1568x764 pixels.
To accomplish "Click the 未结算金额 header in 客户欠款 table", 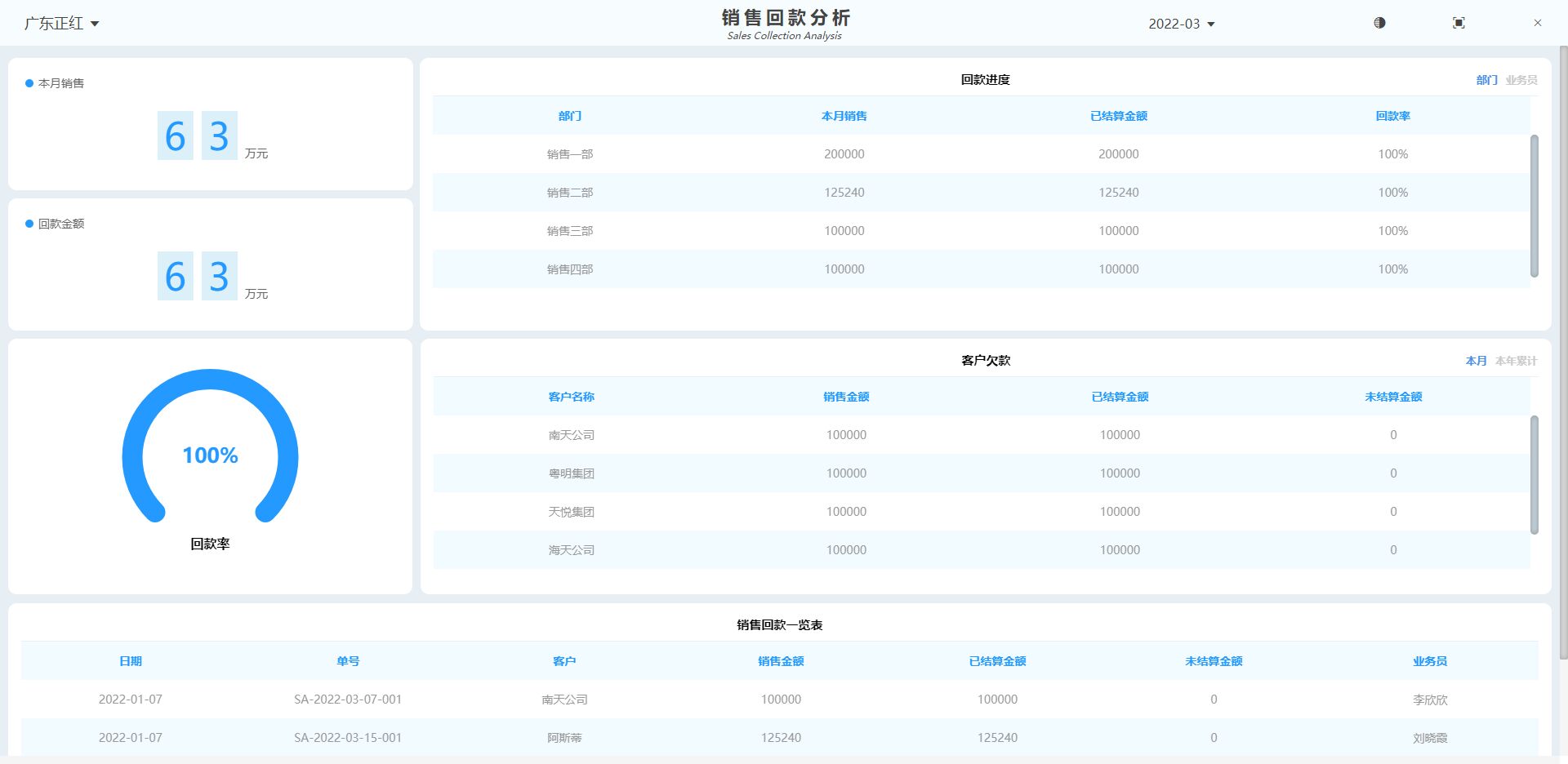I will click(x=1393, y=397).
